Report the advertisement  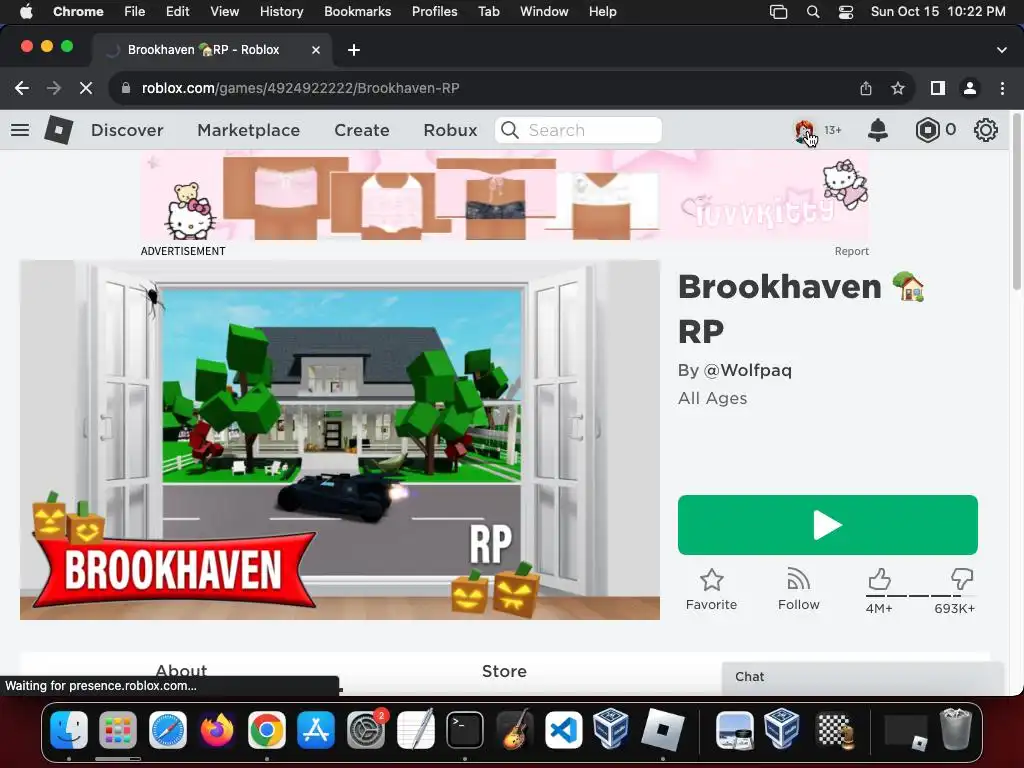pos(852,251)
